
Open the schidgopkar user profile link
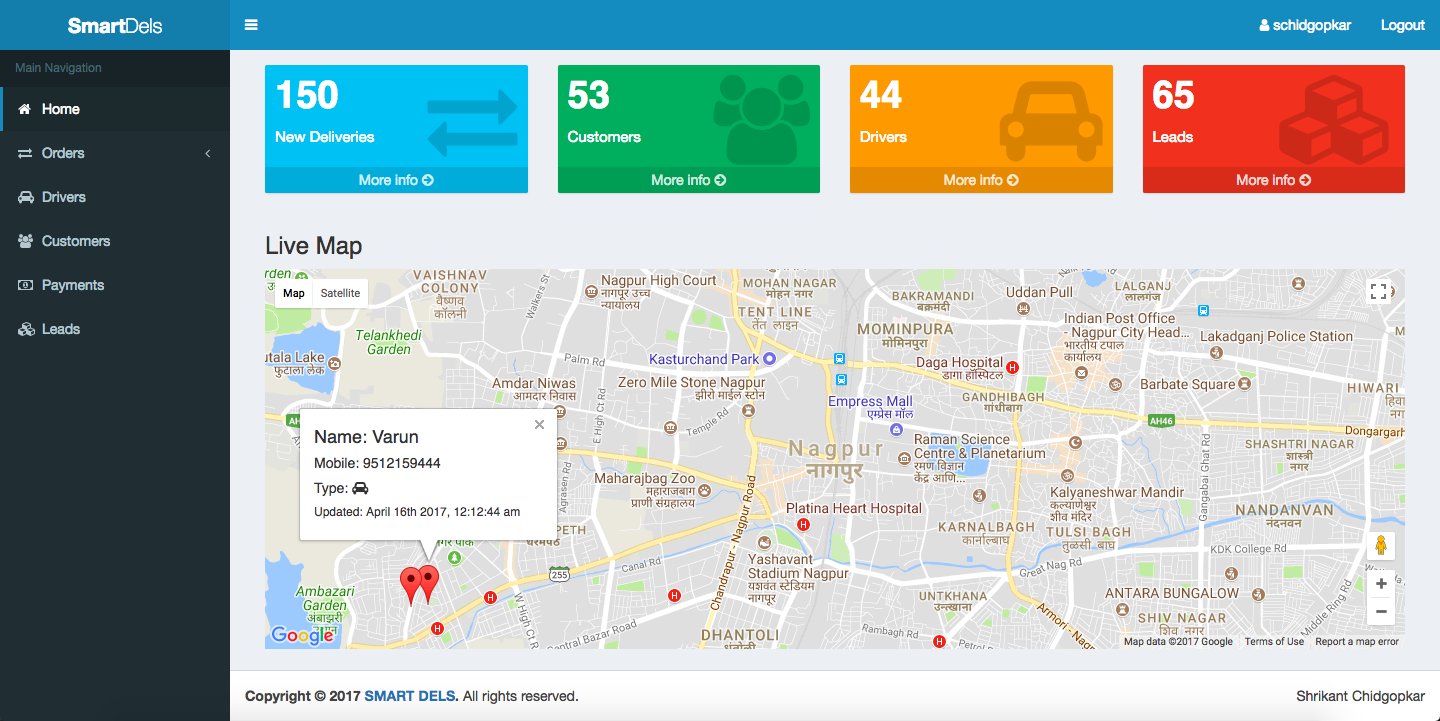tap(1305, 25)
